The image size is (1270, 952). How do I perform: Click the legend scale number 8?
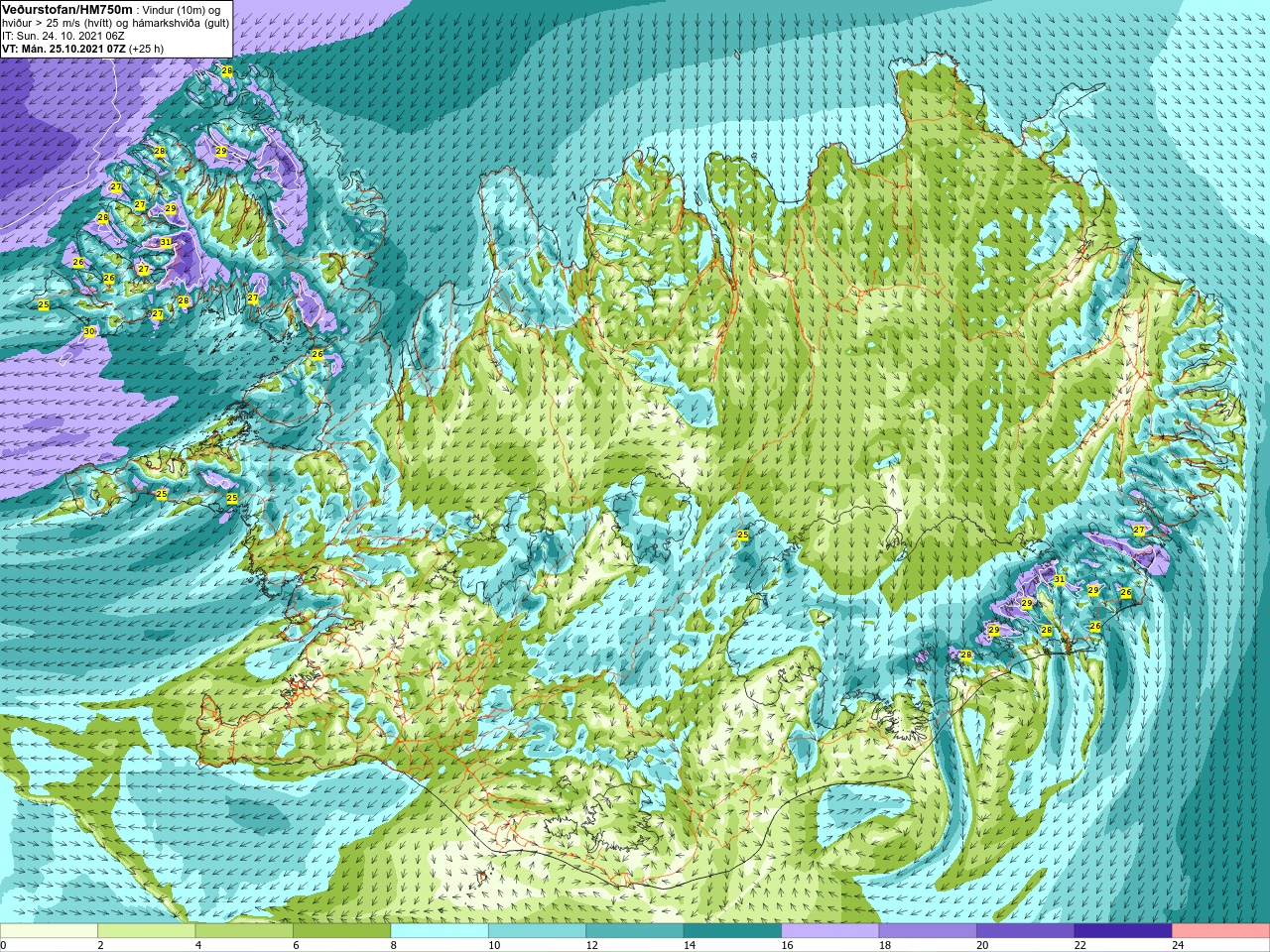[394, 945]
